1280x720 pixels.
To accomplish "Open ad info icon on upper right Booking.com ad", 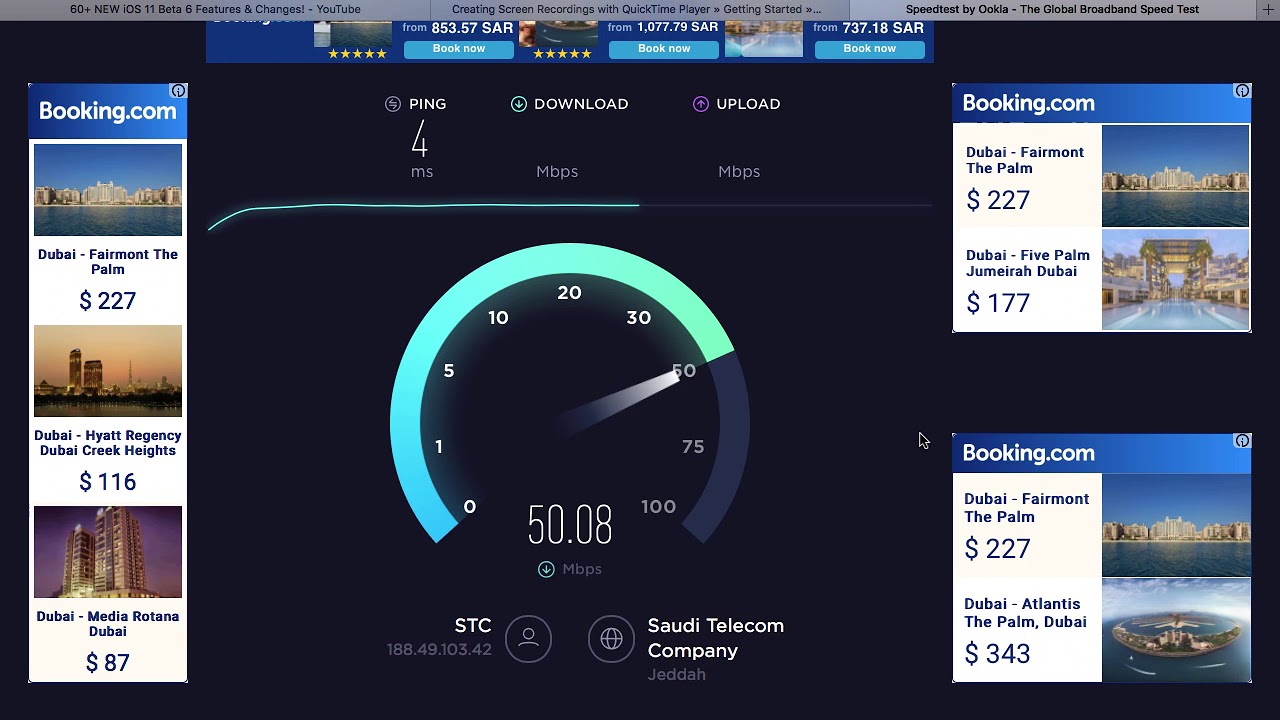I will coord(1242,91).
